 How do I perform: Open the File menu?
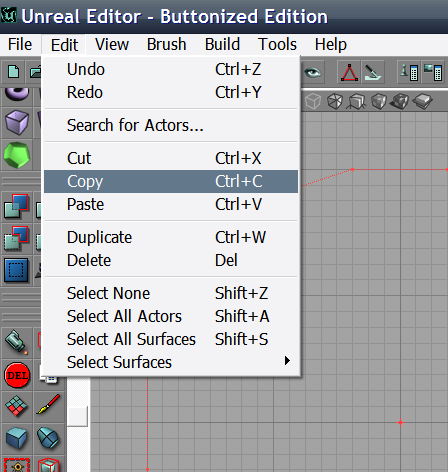coord(20,45)
